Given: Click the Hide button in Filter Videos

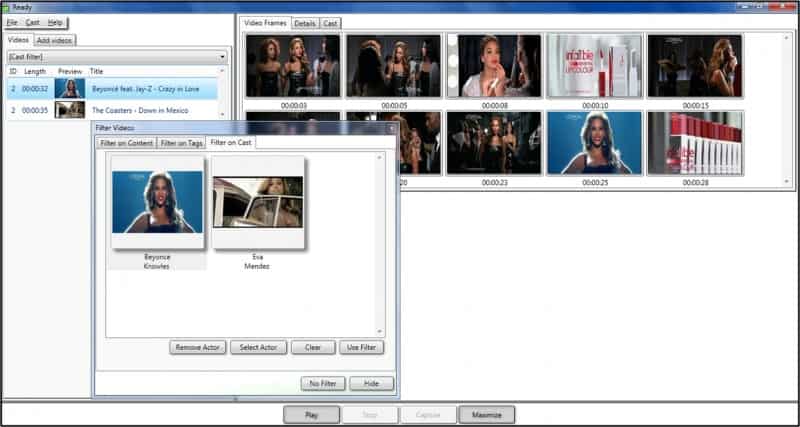Looking at the screenshot, I should coord(371,384).
